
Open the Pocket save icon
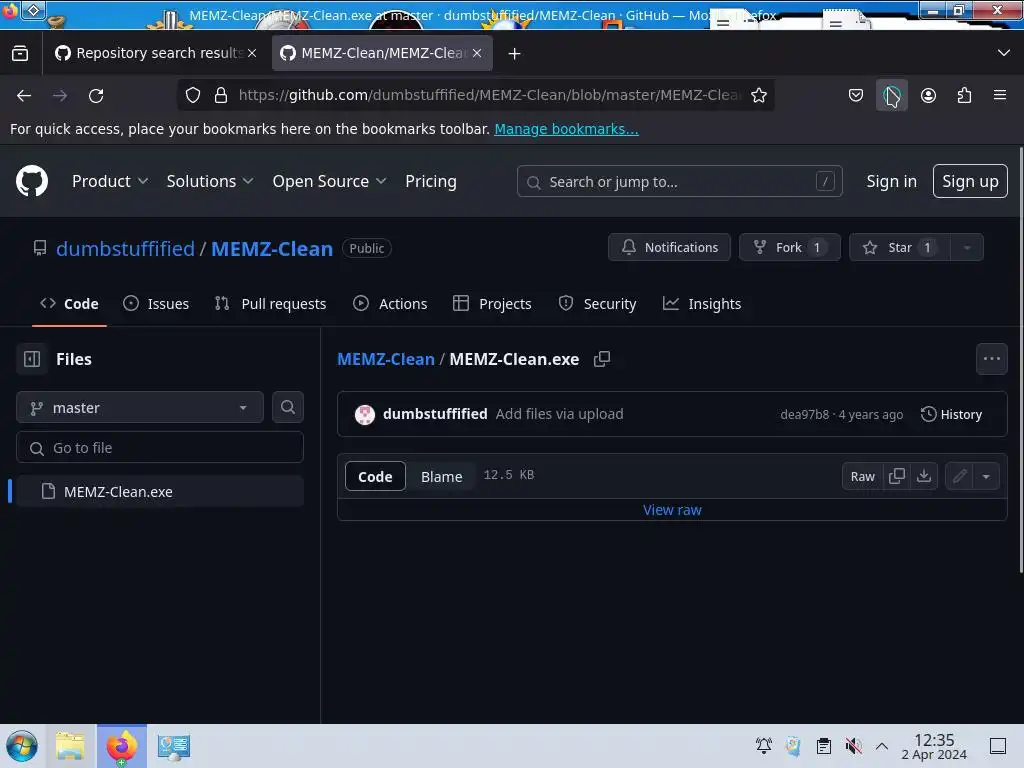tap(856, 95)
